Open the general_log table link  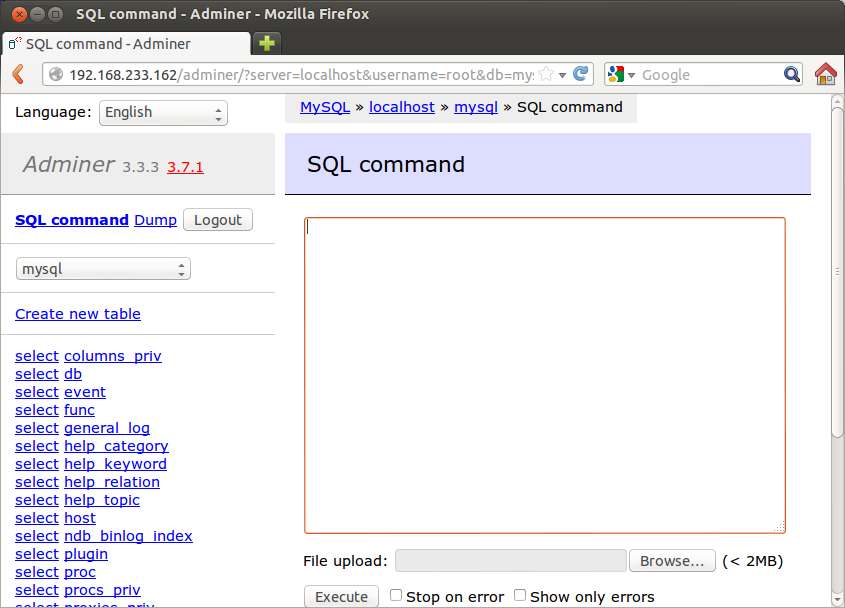pos(107,428)
